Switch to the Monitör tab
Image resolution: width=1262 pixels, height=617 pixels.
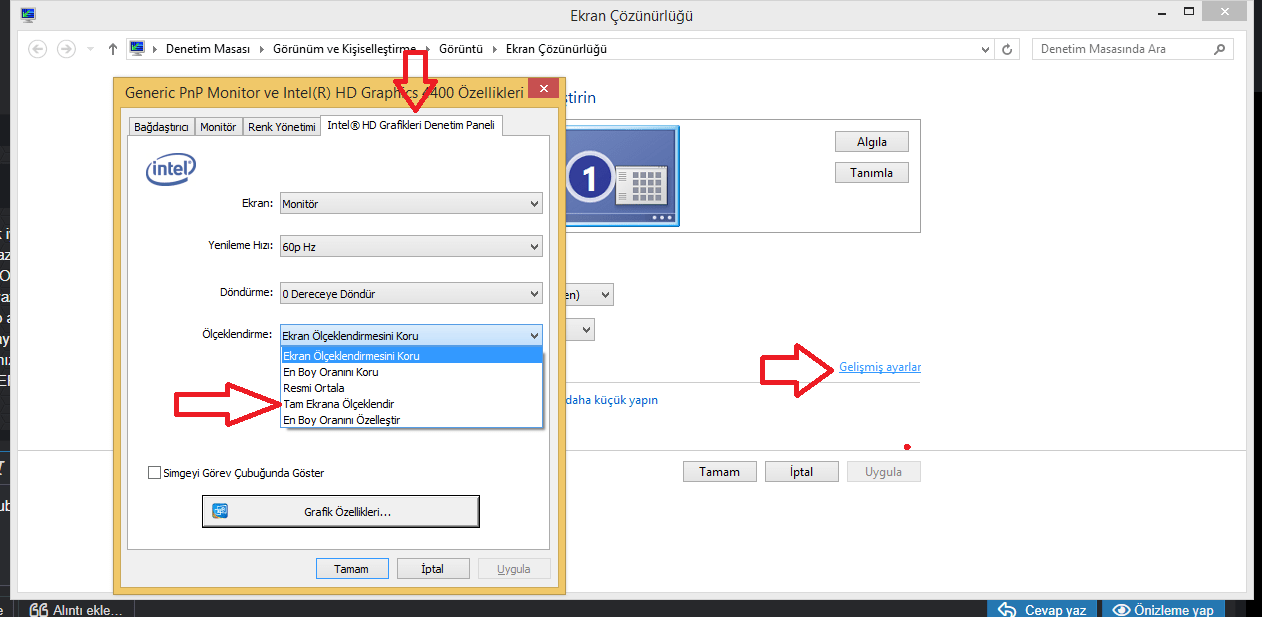[x=218, y=127]
